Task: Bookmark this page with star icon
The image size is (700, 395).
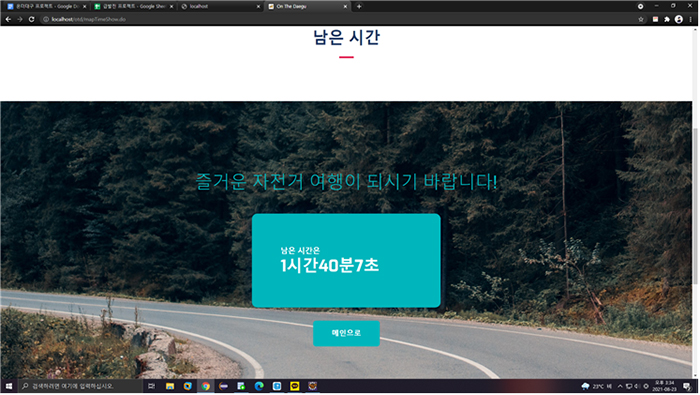Action: point(641,19)
